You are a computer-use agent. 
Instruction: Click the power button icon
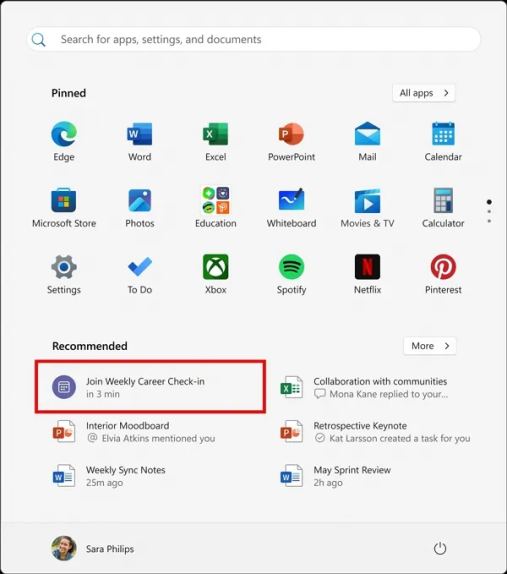(440, 548)
